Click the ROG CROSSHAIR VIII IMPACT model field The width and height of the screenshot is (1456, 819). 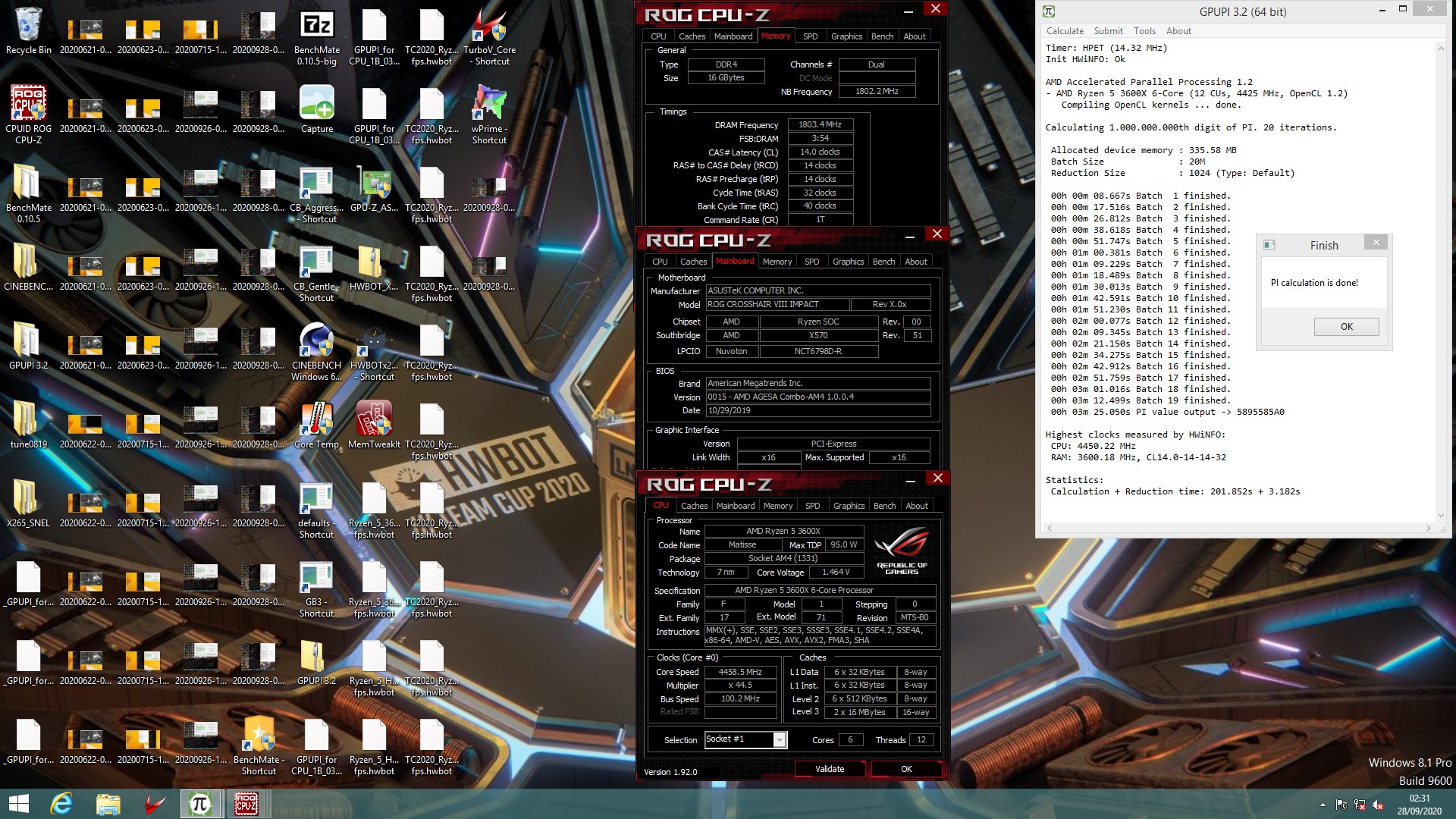(777, 304)
